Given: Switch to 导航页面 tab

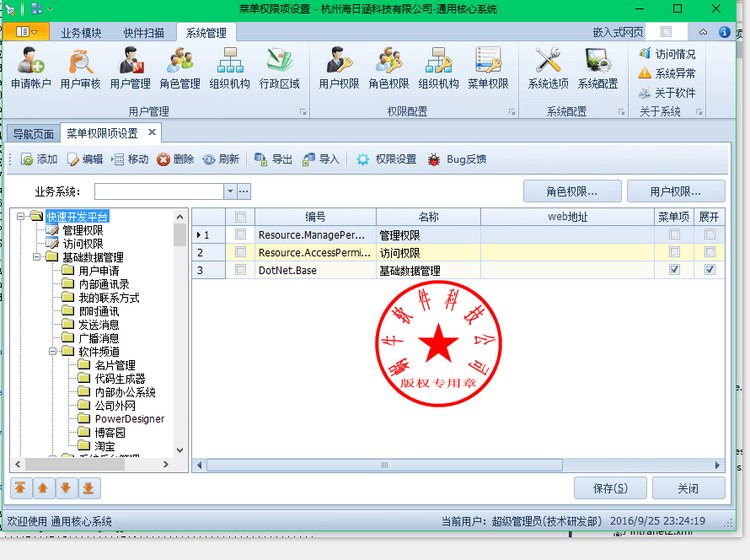Looking at the screenshot, I should (33, 134).
